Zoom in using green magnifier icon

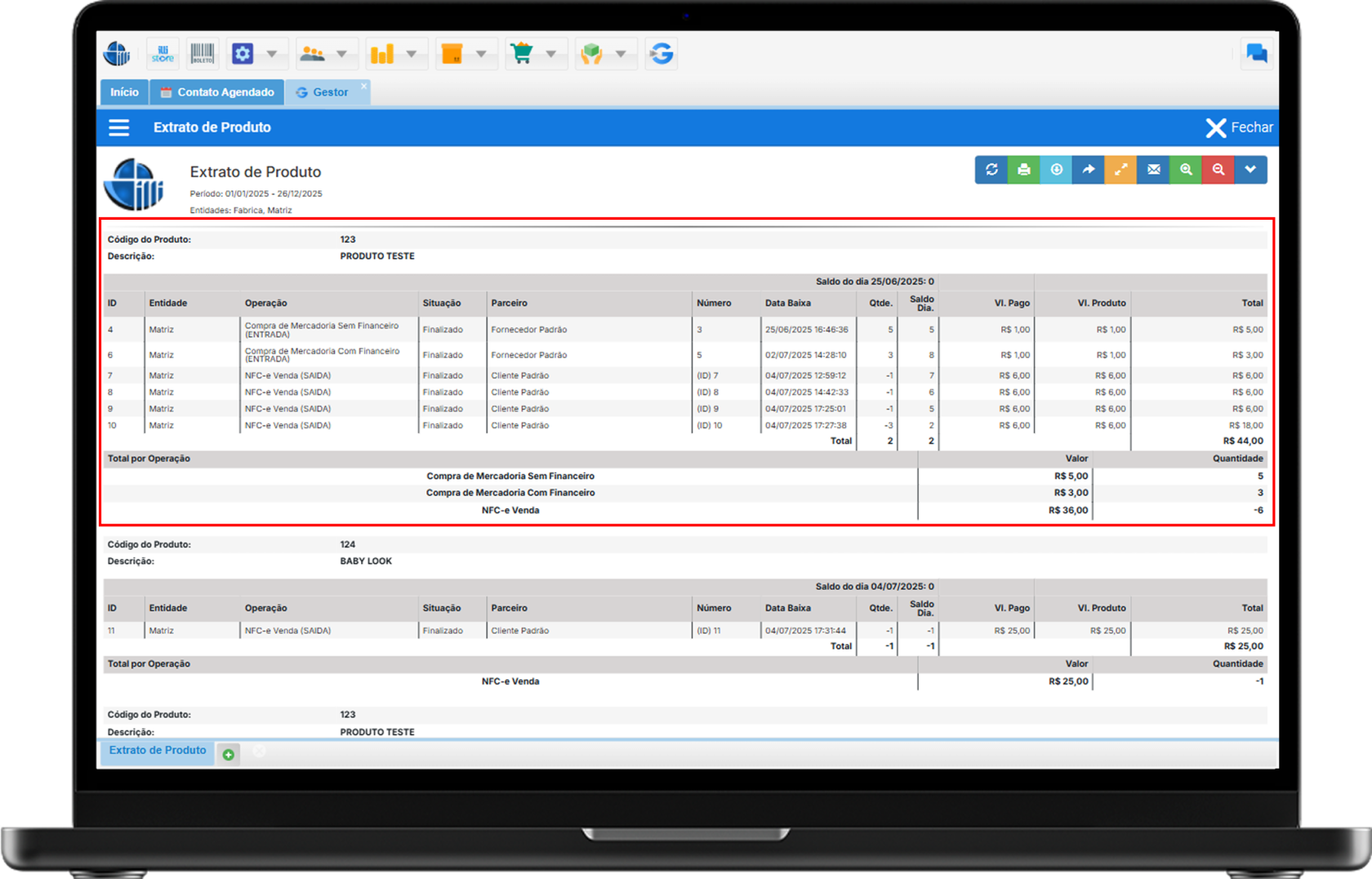click(x=1186, y=170)
